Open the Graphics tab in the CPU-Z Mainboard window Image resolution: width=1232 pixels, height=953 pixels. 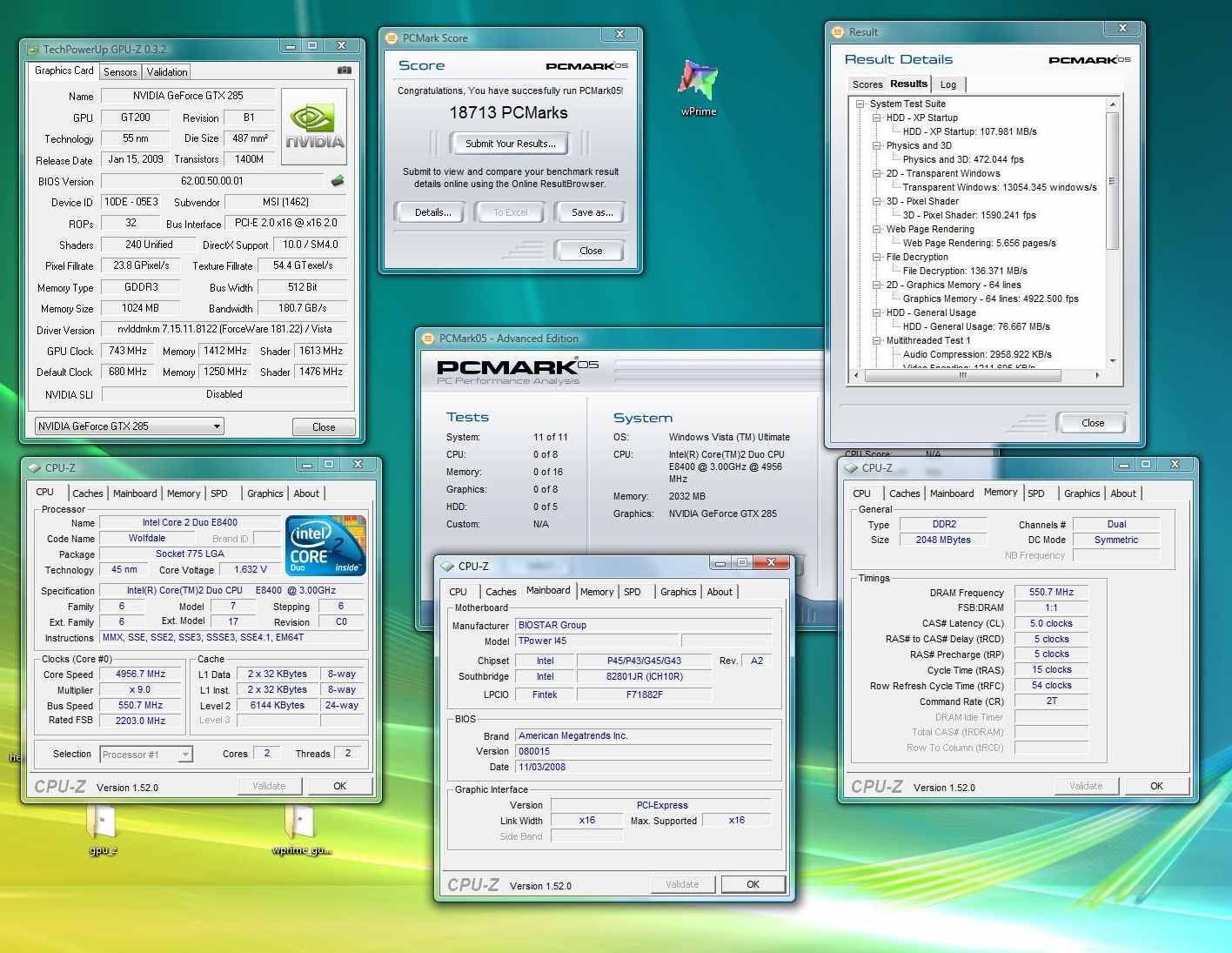[679, 592]
